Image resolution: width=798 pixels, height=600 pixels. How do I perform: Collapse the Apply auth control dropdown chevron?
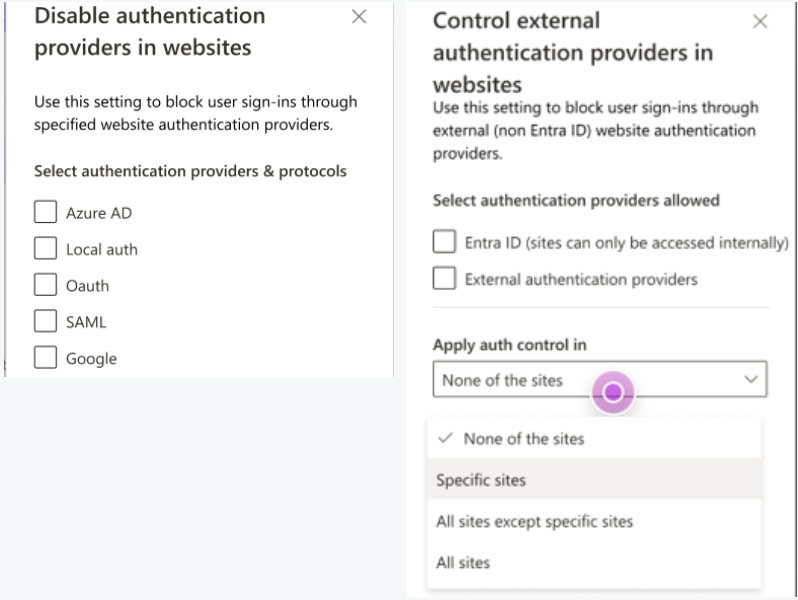tap(751, 380)
